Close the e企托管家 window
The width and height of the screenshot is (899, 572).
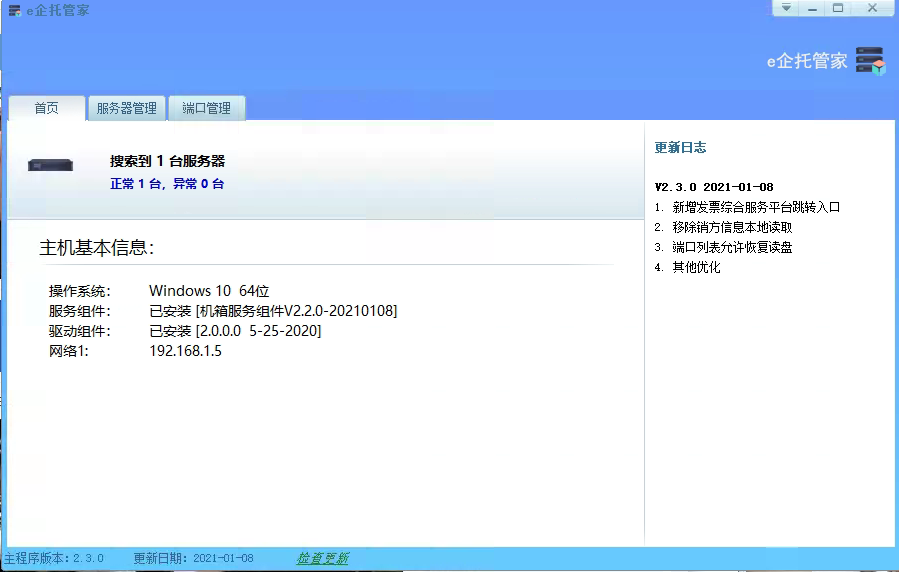872,8
